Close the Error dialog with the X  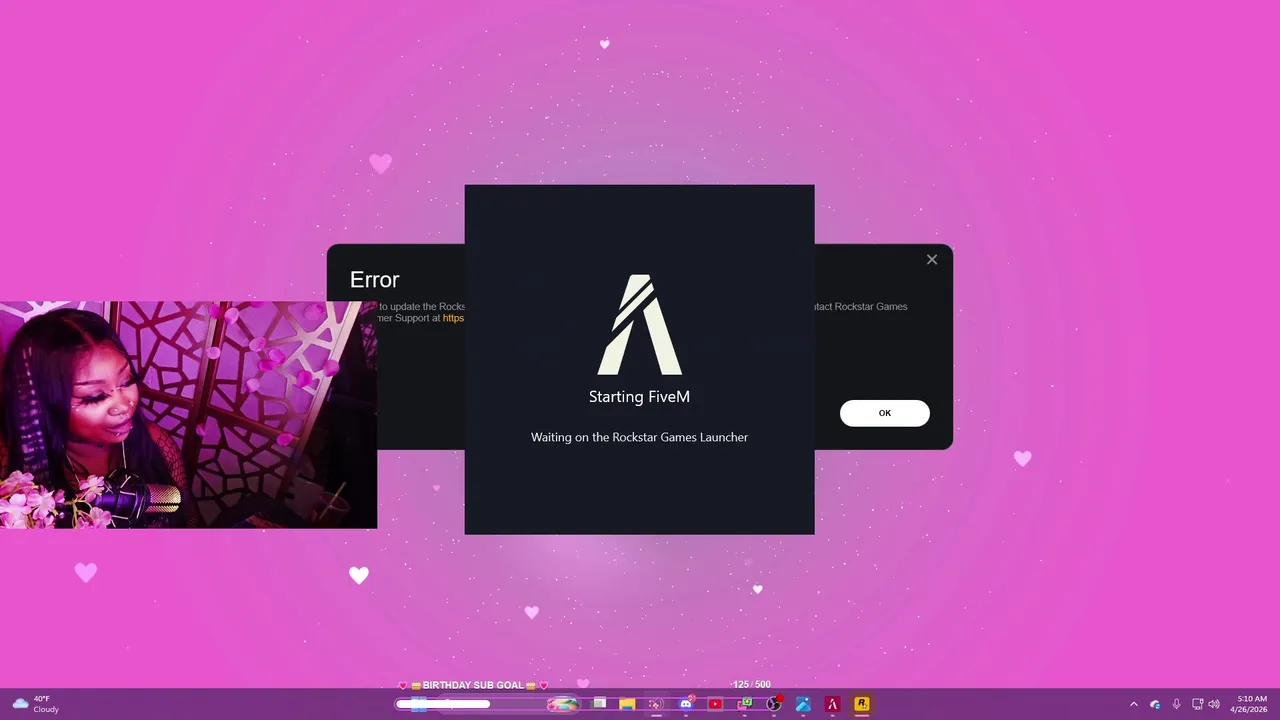[932, 260]
